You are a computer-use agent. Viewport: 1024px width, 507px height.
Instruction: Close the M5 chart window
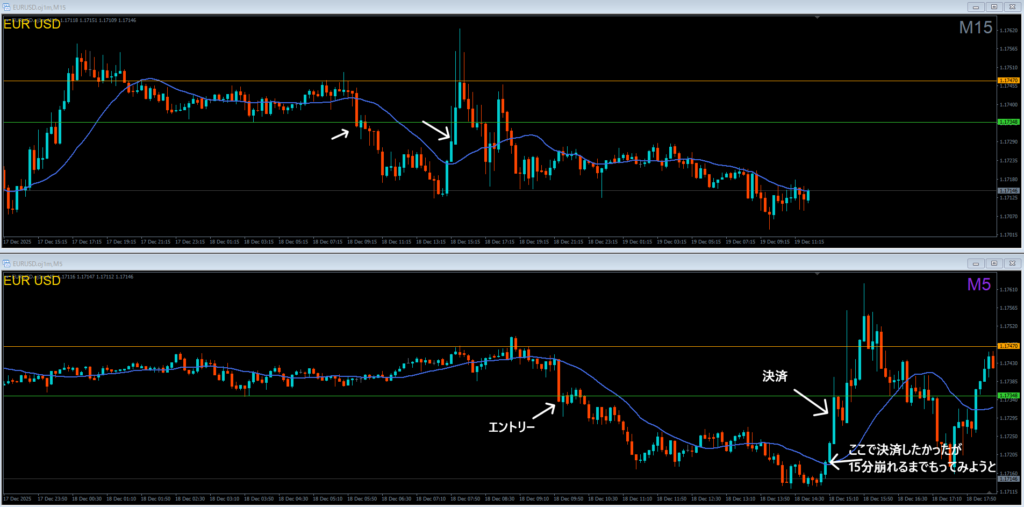click(x=1012, y=263)
